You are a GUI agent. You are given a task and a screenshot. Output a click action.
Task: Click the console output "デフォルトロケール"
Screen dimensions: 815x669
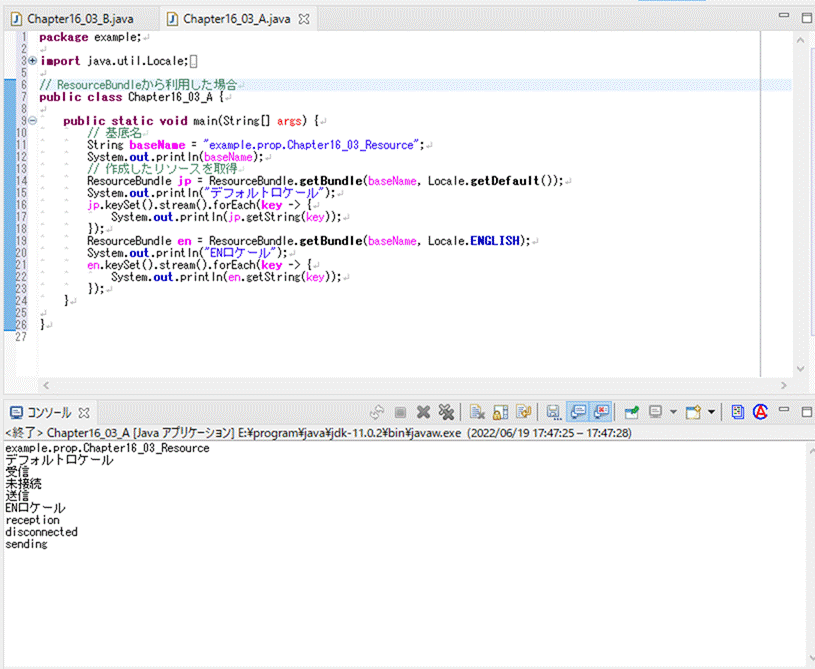59,460
